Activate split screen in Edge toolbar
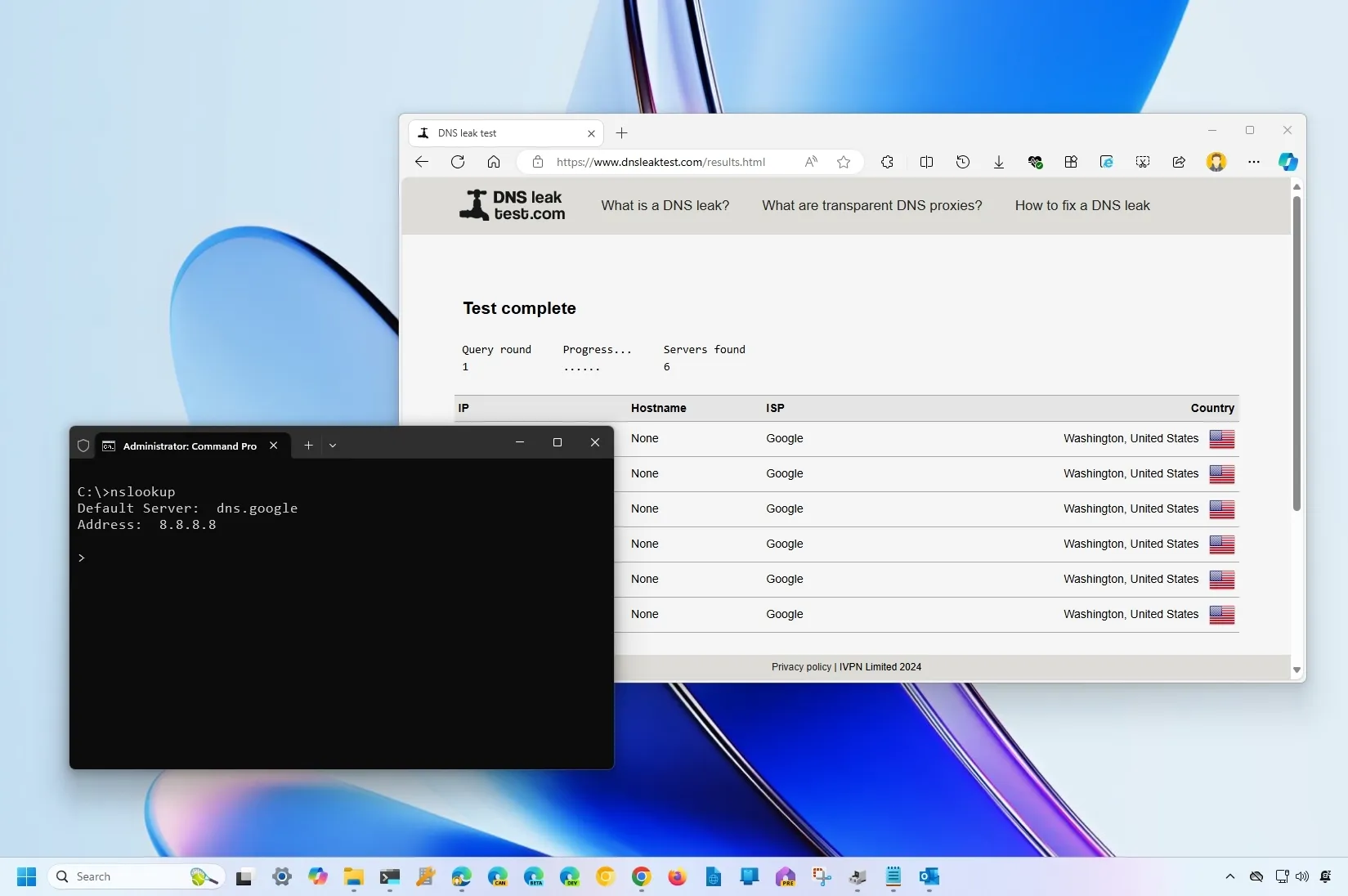Image resolution: width=1348 pixels, height=896 pixels. [926, 162]
